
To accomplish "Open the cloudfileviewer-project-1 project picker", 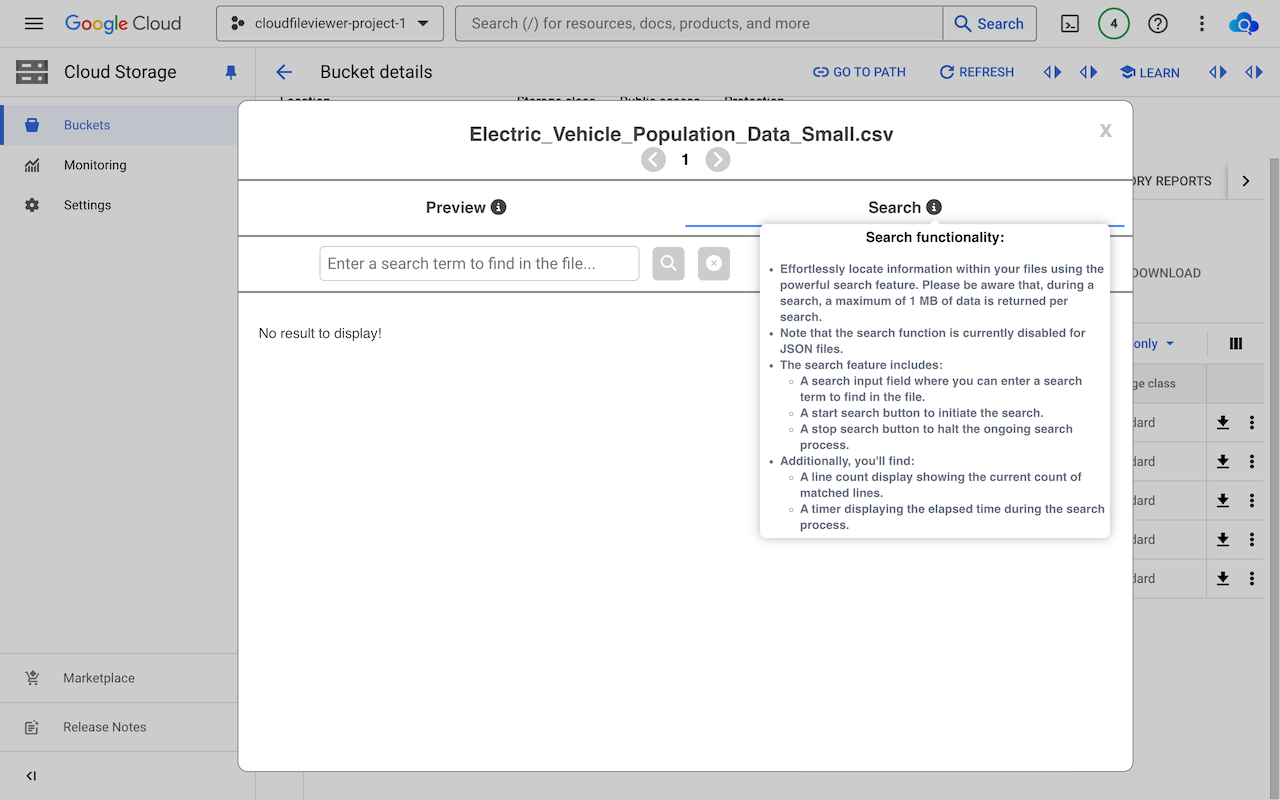I will click(330, 23).
